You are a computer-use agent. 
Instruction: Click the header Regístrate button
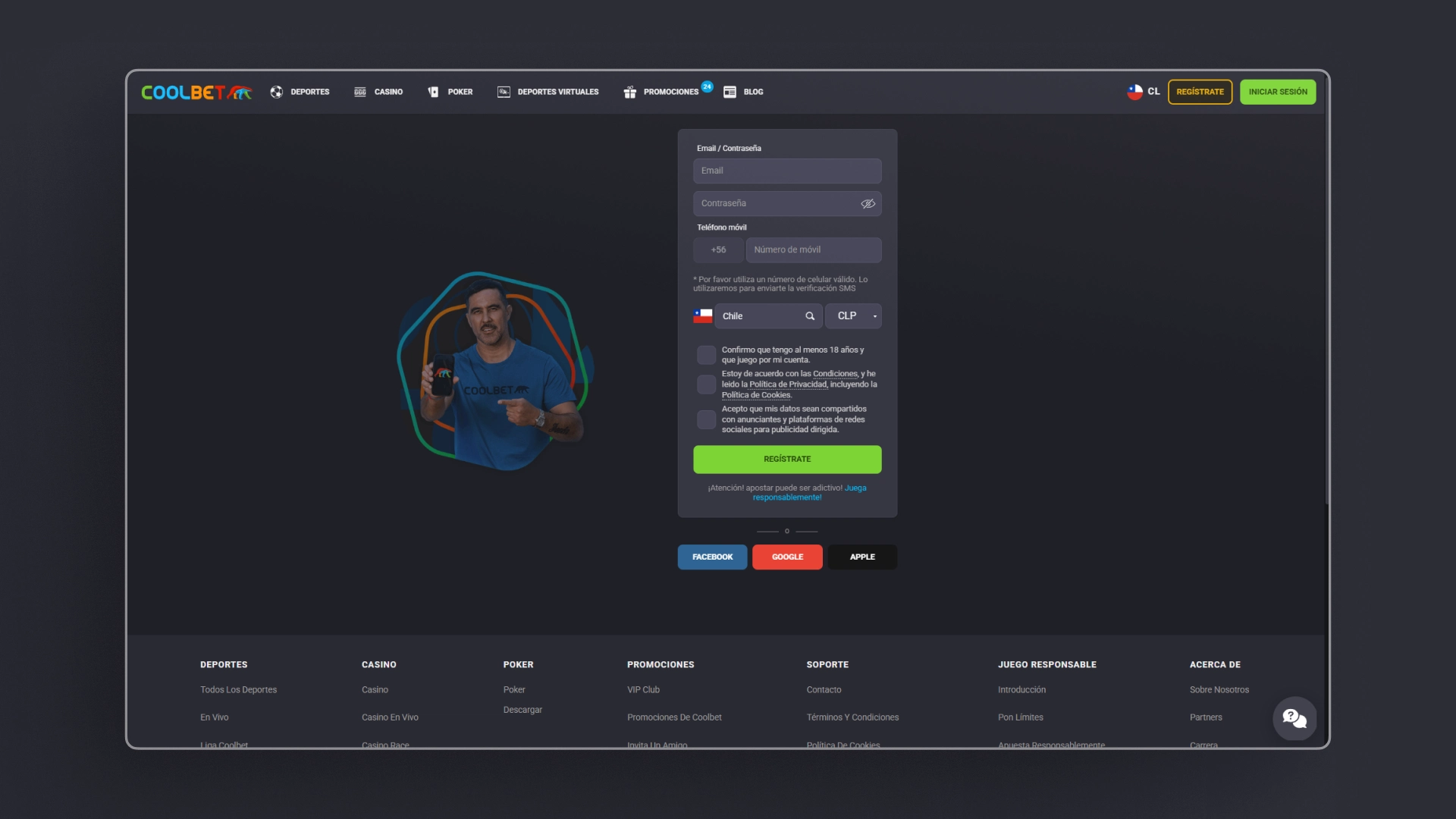tap(1200, 92)
